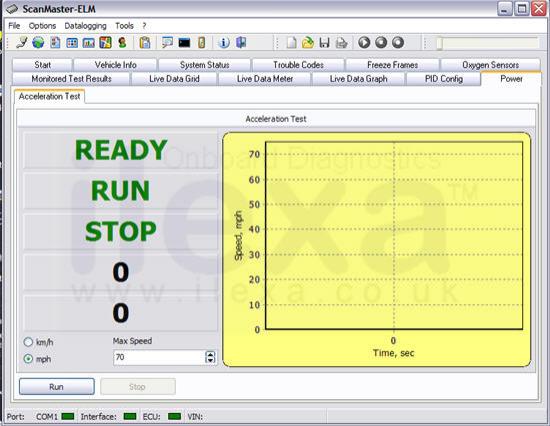Select the mph radio button

tap(28, 359)
